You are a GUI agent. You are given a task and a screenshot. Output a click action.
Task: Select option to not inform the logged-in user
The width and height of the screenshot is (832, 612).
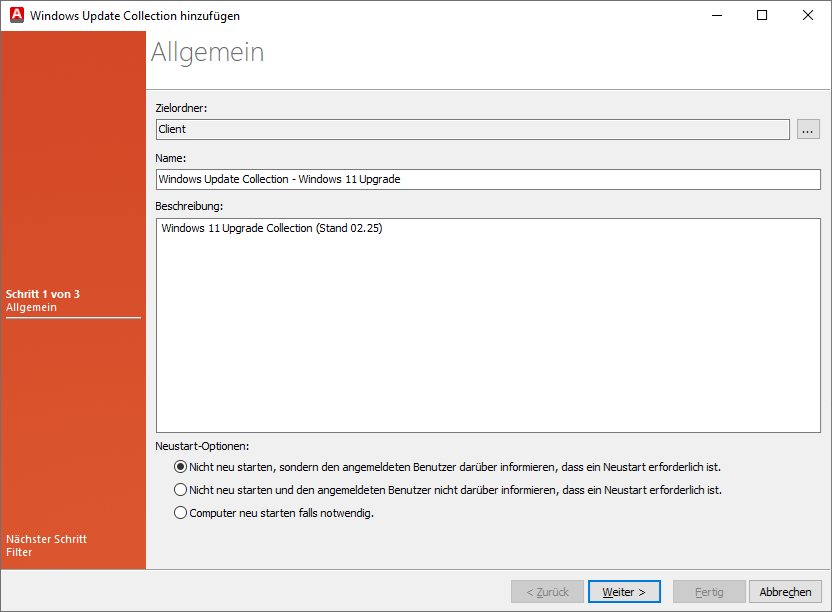pyautogui.click(x=181, y=489)
